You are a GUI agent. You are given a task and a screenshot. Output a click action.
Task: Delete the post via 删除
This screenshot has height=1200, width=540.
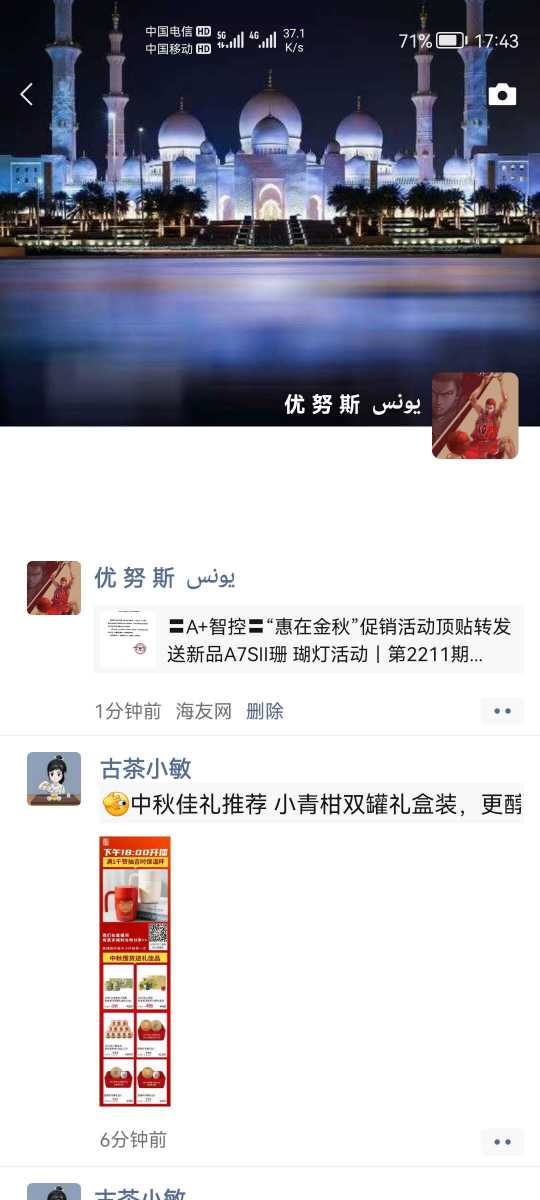point(265,711)
